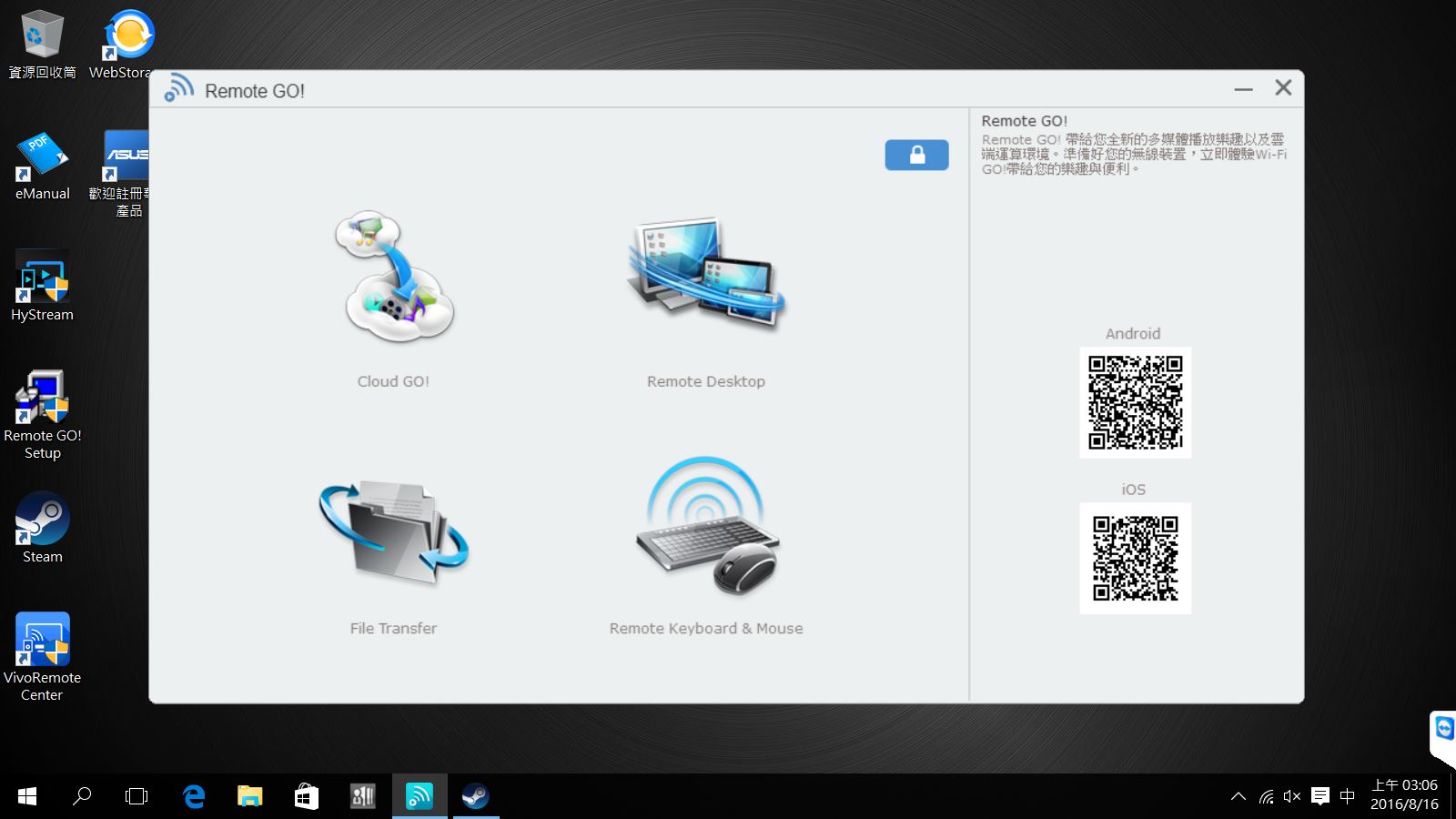The image size is (1456, 819).
Task: Open the Windows Store taskbar icon
Action: (x=307, y=797)
